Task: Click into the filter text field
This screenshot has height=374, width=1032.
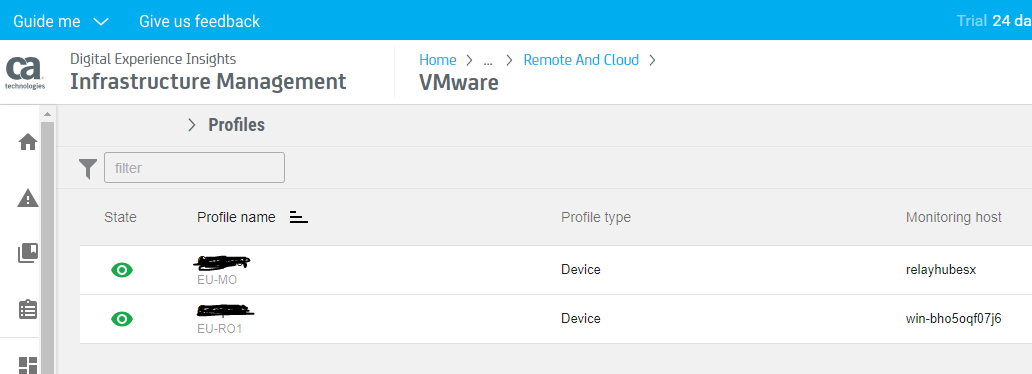Action: tap(194, 168)
